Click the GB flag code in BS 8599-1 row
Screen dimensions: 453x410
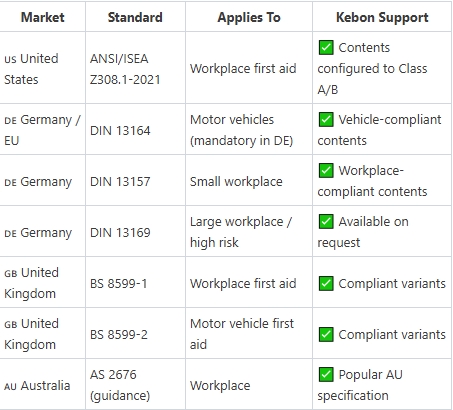coord(10,273)
